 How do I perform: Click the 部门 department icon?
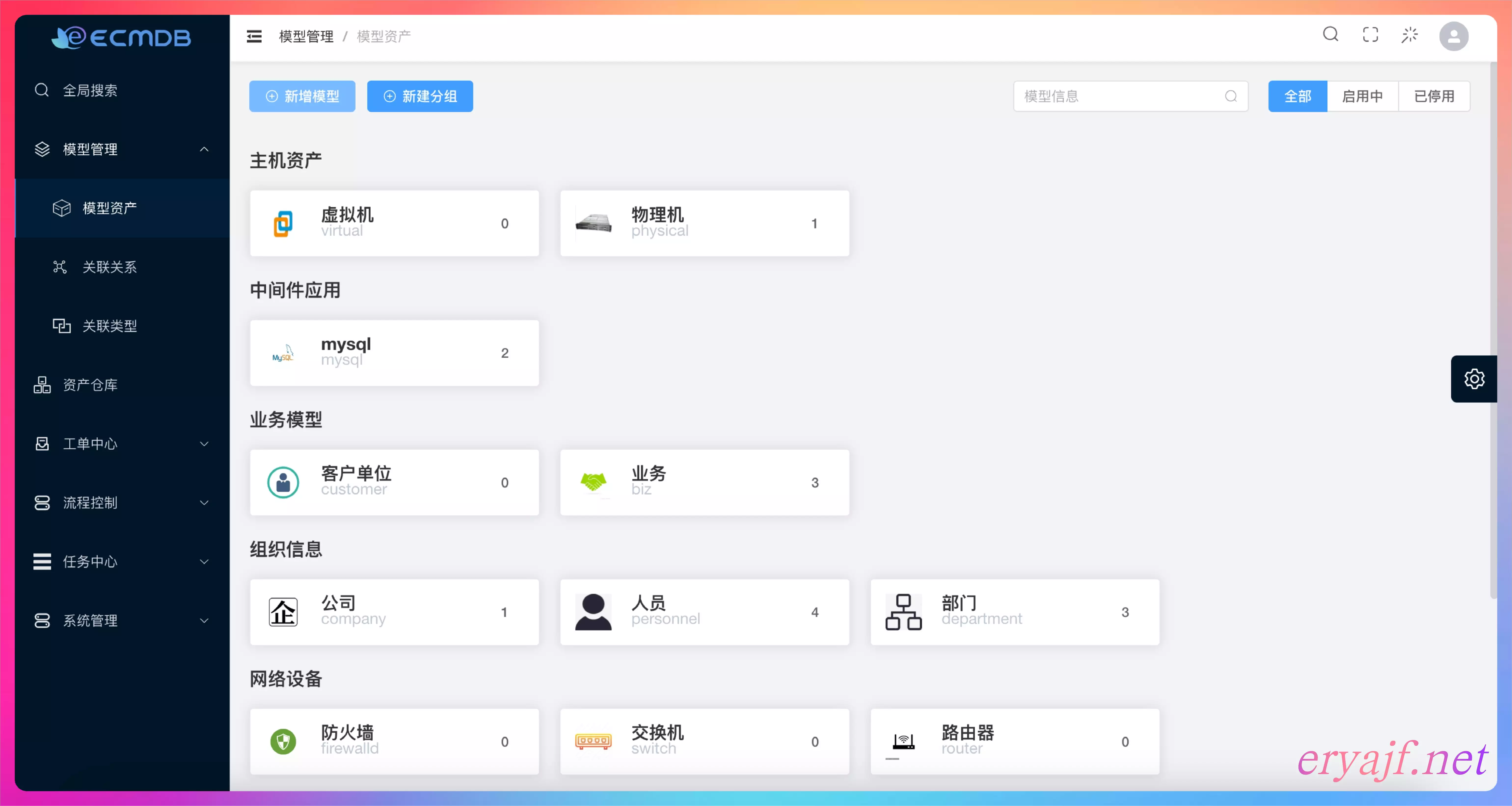pyautogui.click(x=903, y=612)
